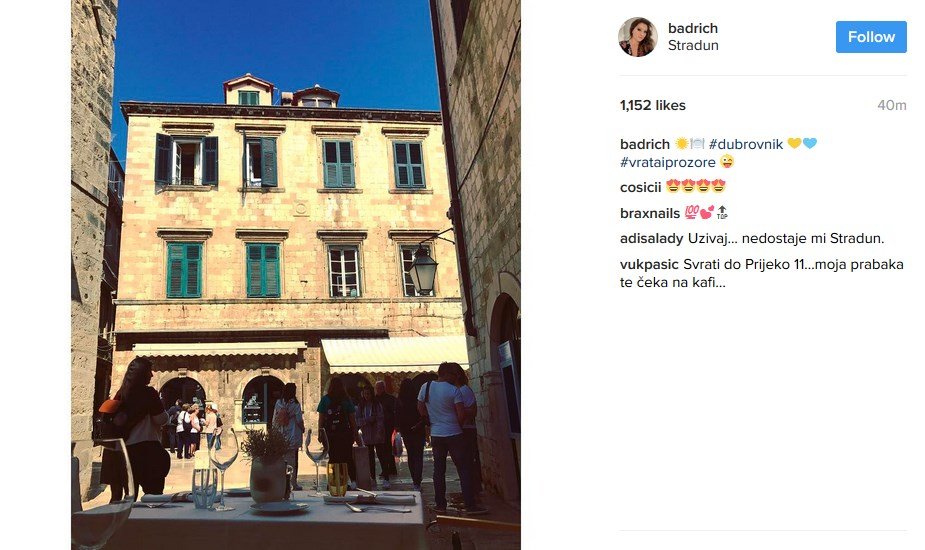Open the badrich username in the caption

645,144
